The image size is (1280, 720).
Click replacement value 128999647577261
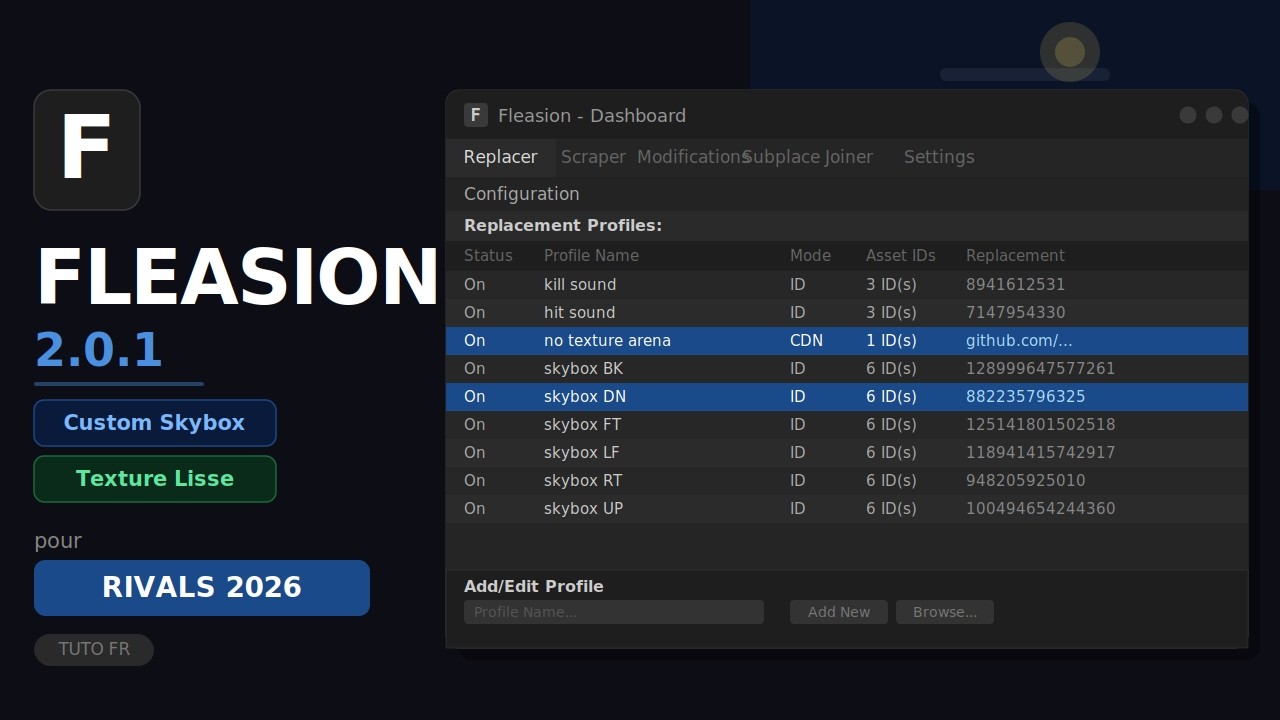pyautogui.click(x=1040, y=369)
